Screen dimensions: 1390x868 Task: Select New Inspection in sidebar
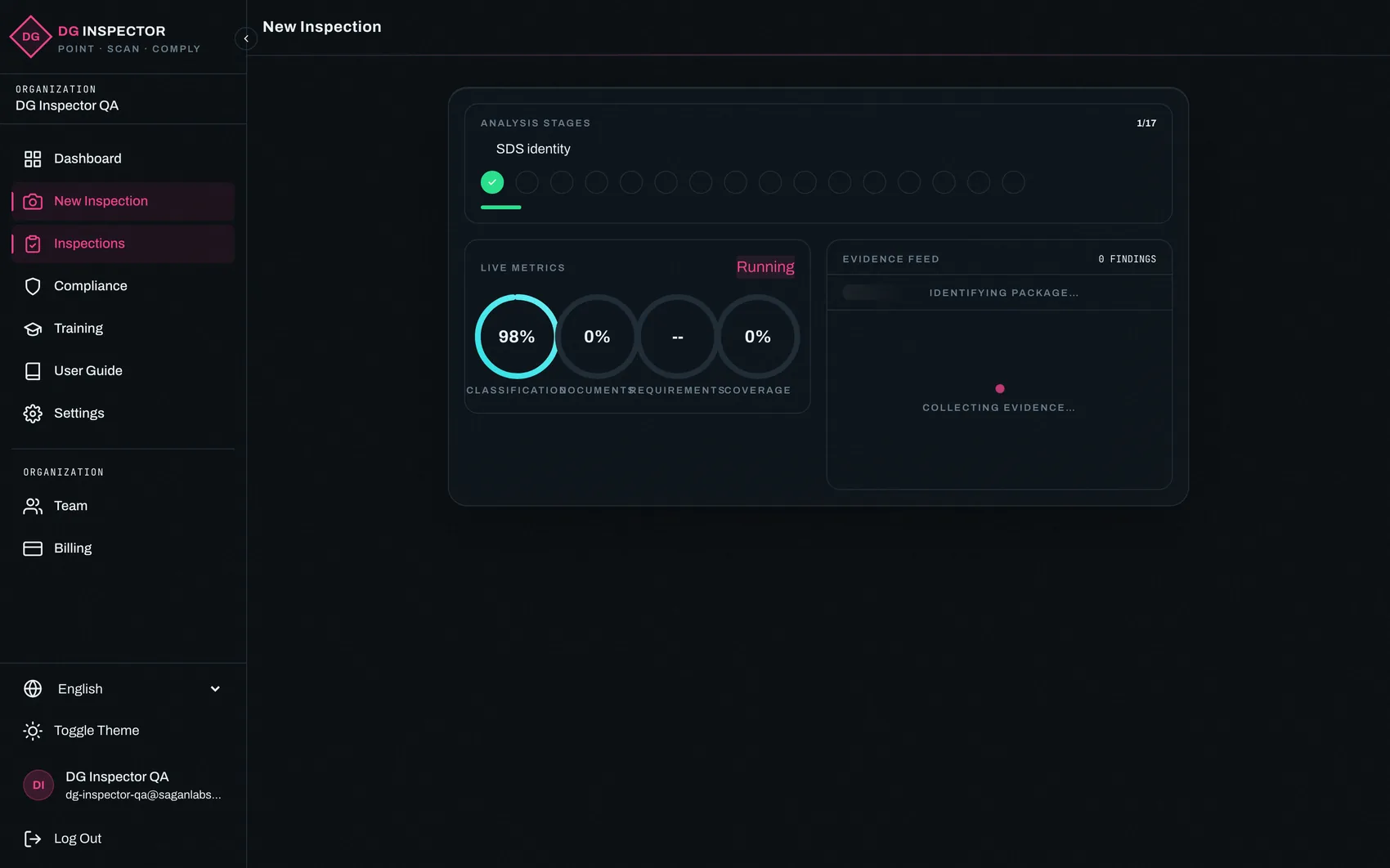(123, 201)
